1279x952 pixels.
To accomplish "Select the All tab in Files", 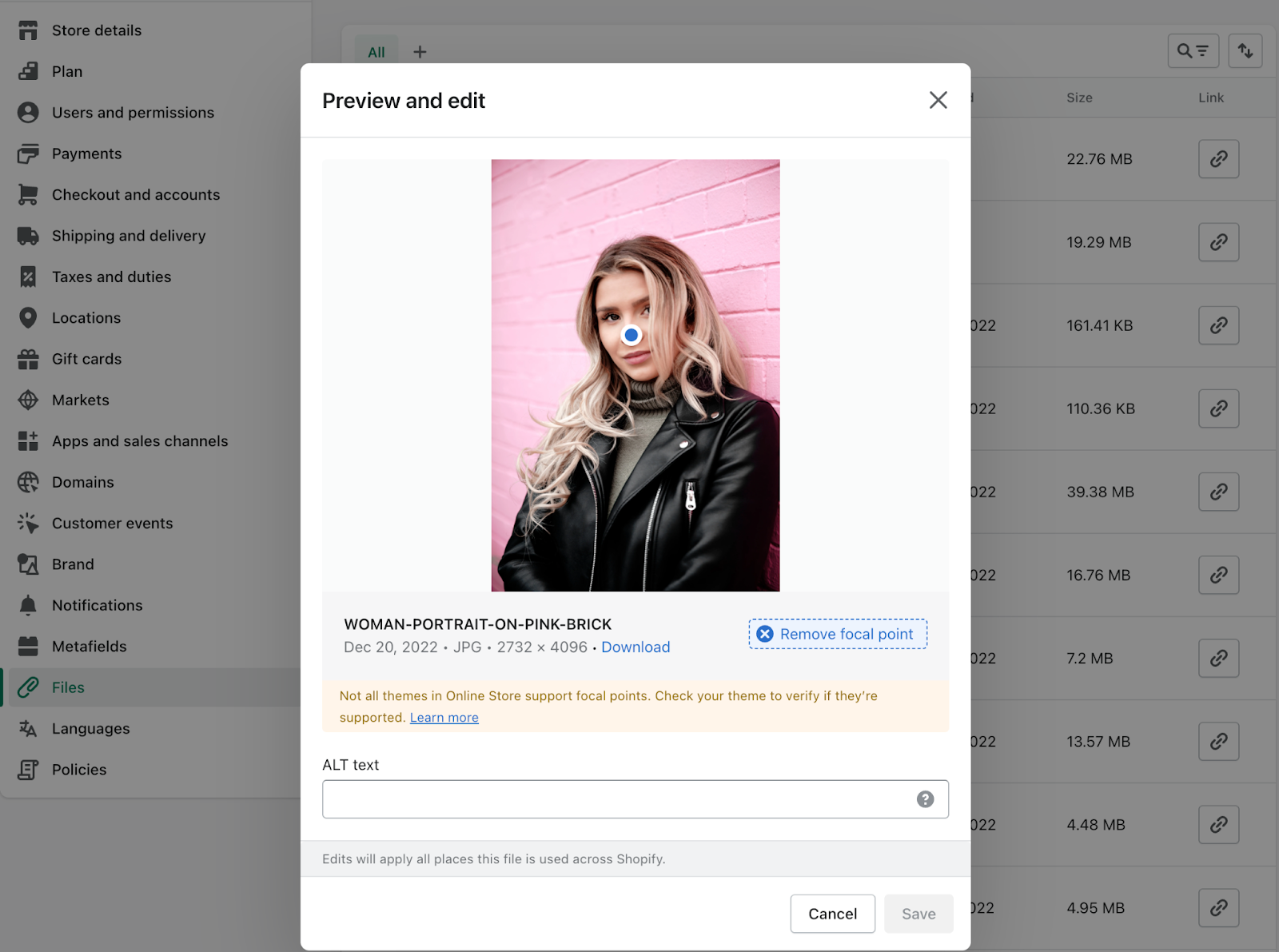I will point(376,52).
